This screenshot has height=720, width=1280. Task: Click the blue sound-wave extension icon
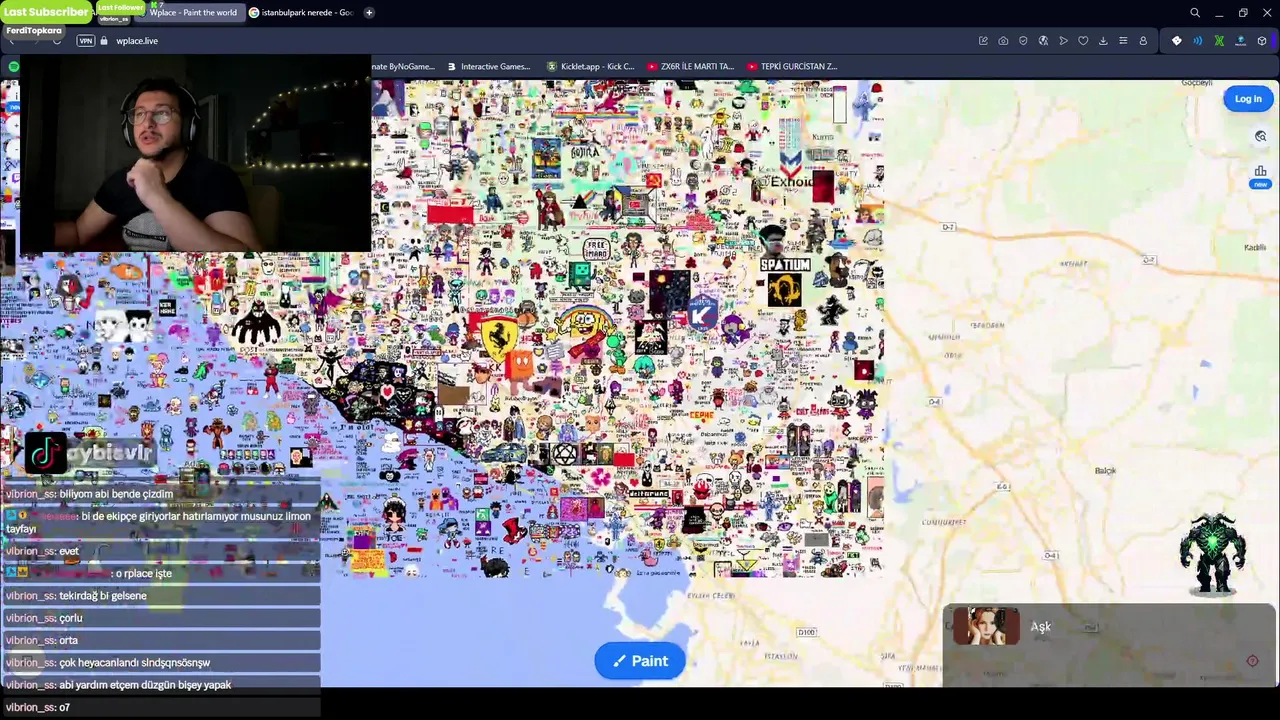(x=1198, y=41)
